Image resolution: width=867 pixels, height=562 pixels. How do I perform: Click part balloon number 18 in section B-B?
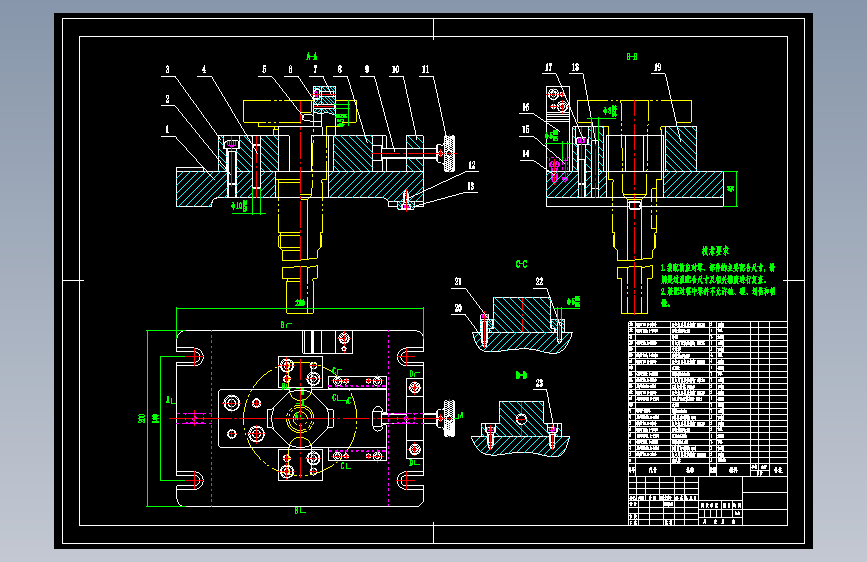tap(576, 67)
